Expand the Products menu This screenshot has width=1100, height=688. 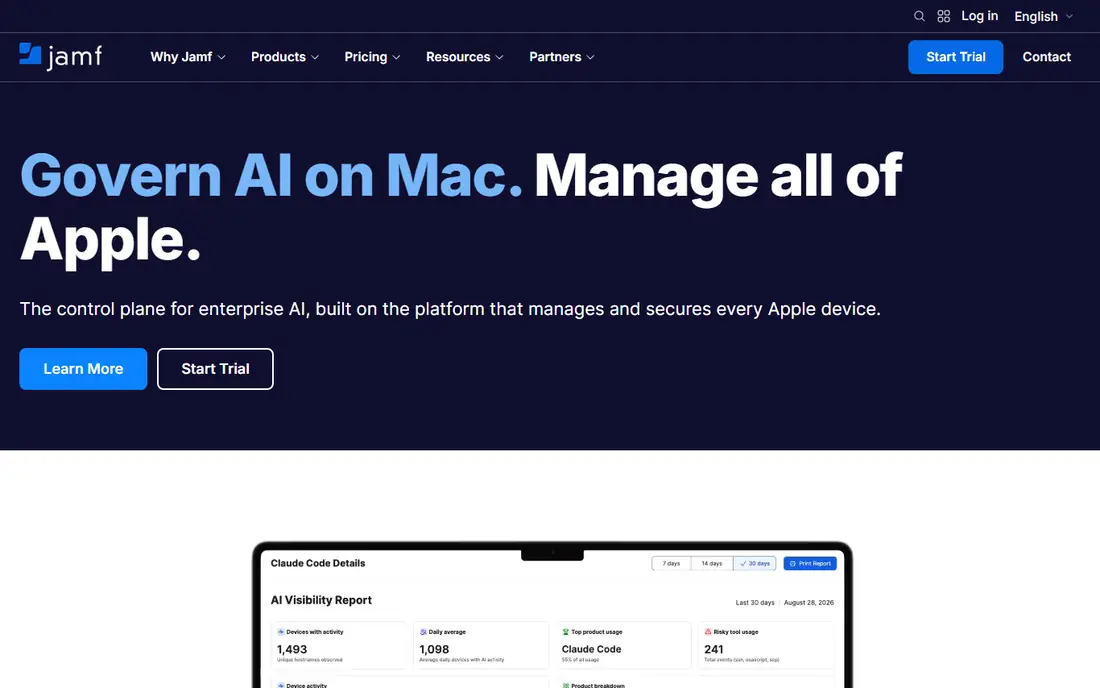pos(285,57)
